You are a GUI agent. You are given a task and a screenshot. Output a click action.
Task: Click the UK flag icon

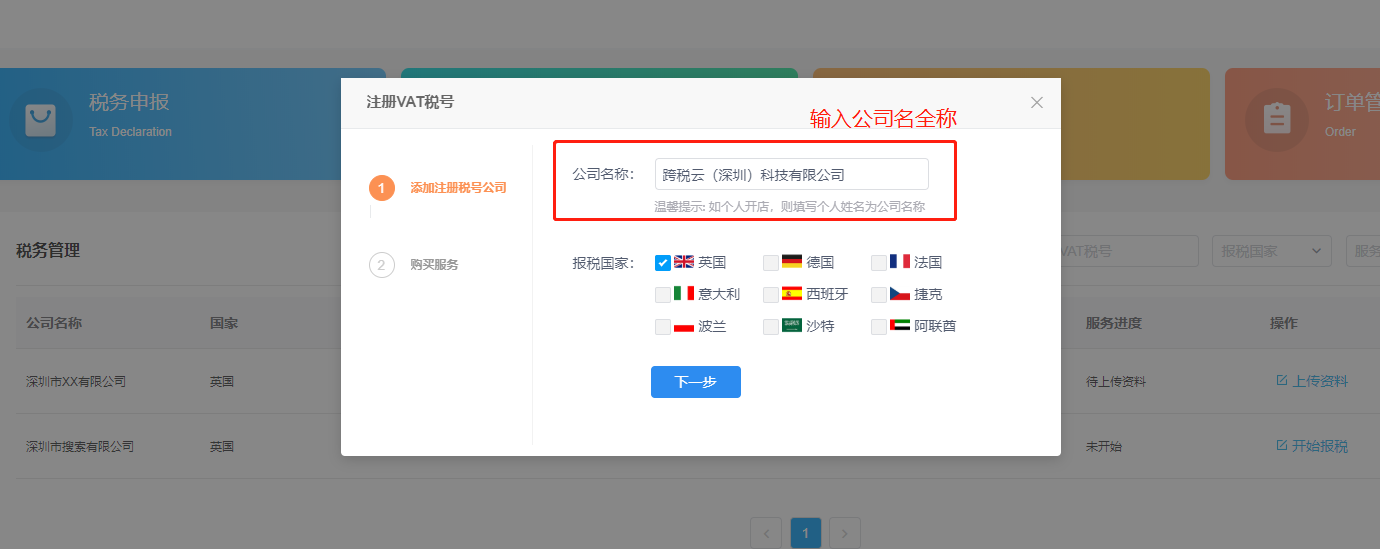click(684, 262)
